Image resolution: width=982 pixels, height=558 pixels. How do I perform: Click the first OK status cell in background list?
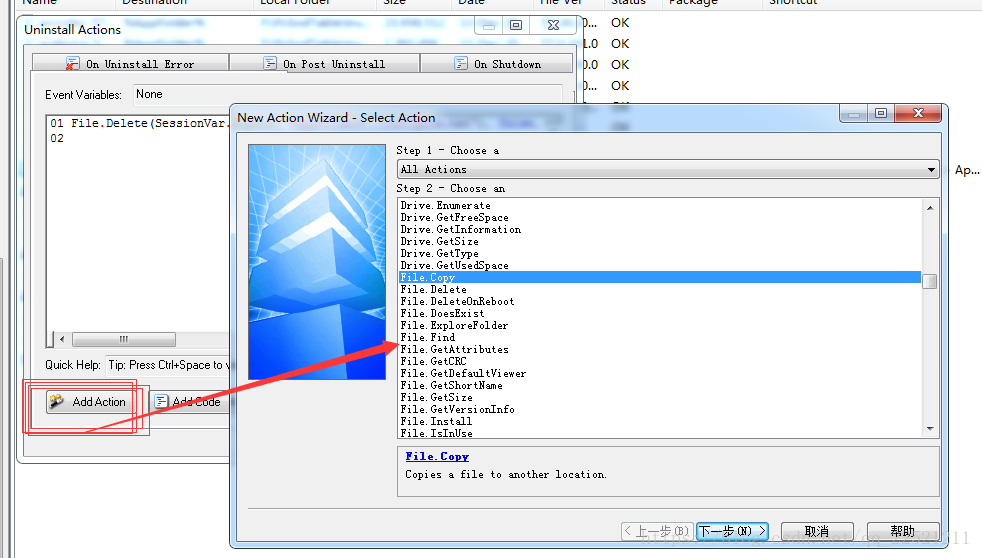pos(620,23)
